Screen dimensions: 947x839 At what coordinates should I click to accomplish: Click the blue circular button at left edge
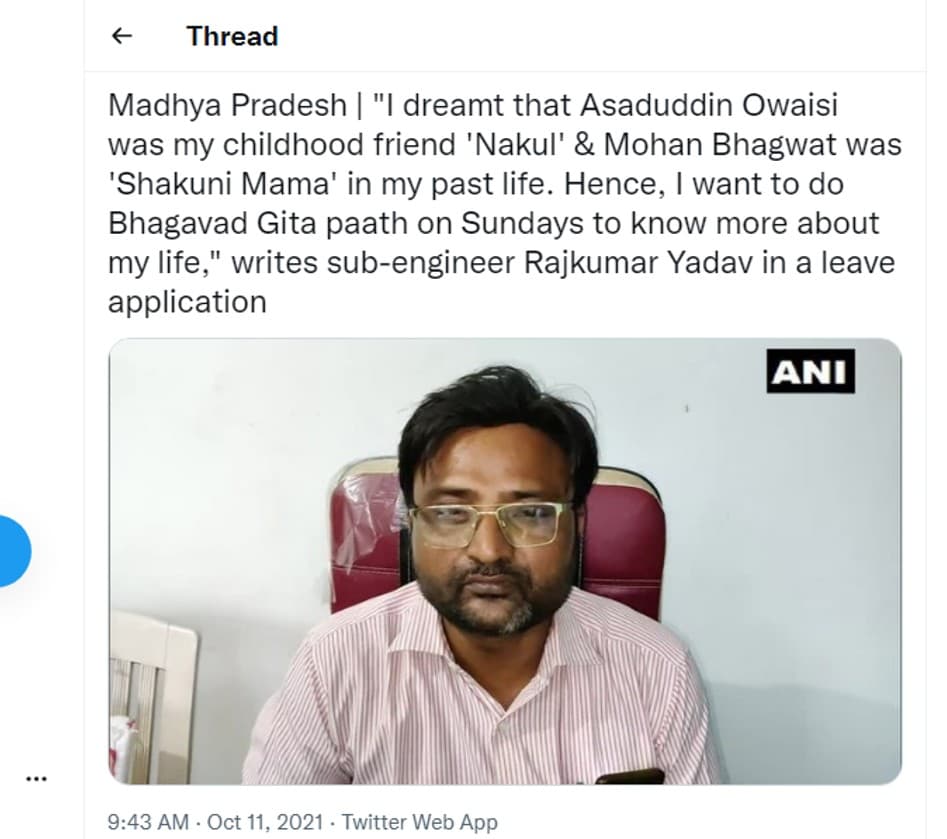click(12, 550)
